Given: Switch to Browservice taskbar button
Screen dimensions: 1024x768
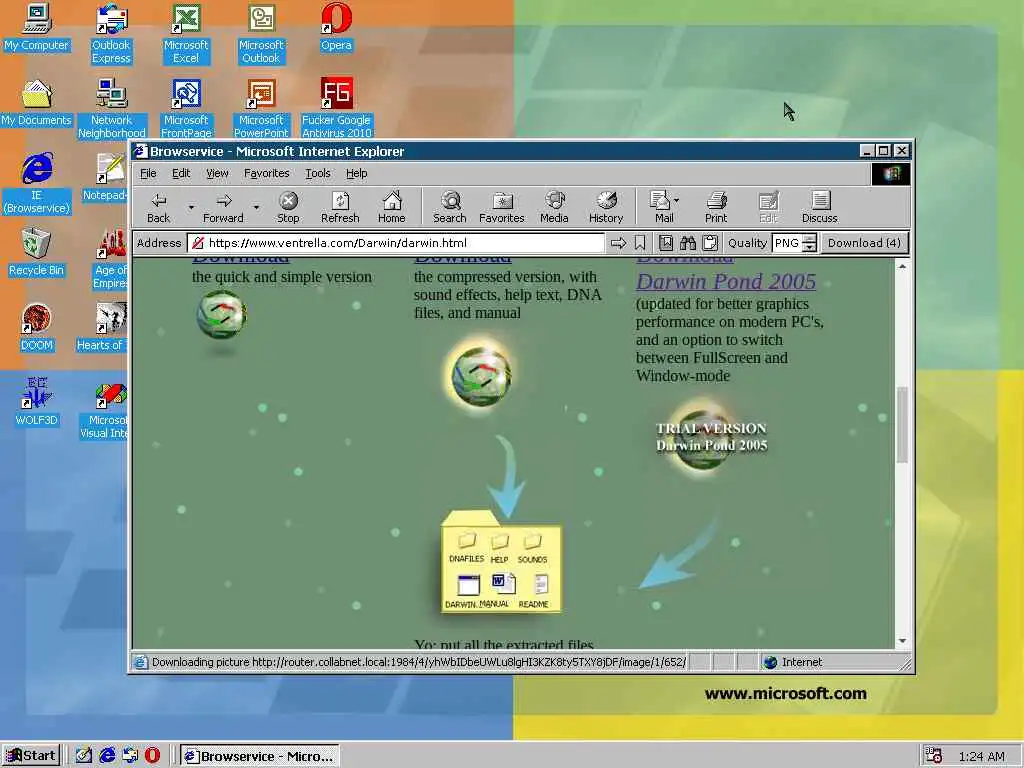Looking at the screenshot, I should [x=260, y=756].
